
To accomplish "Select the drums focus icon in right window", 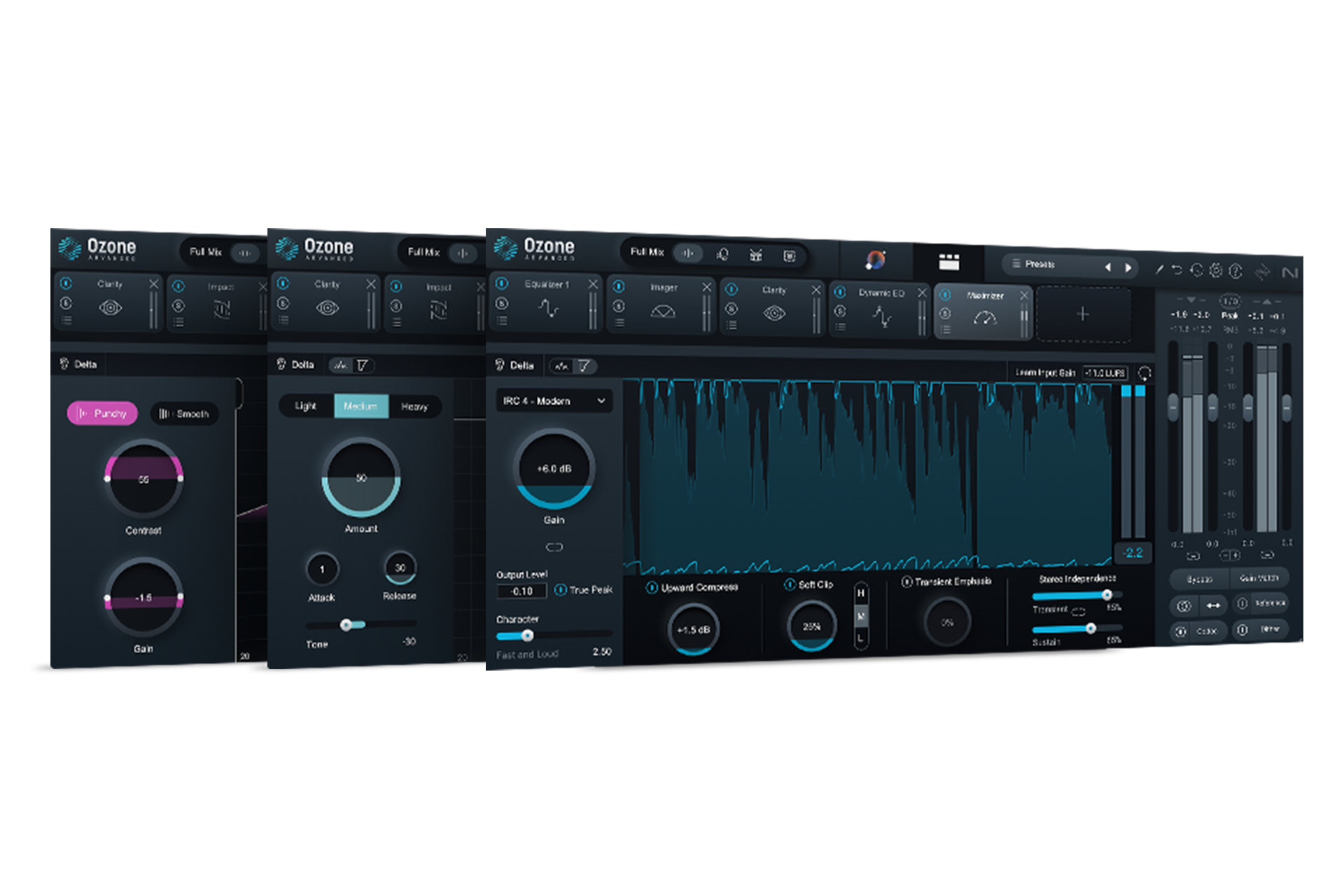I will coord(756,255).
